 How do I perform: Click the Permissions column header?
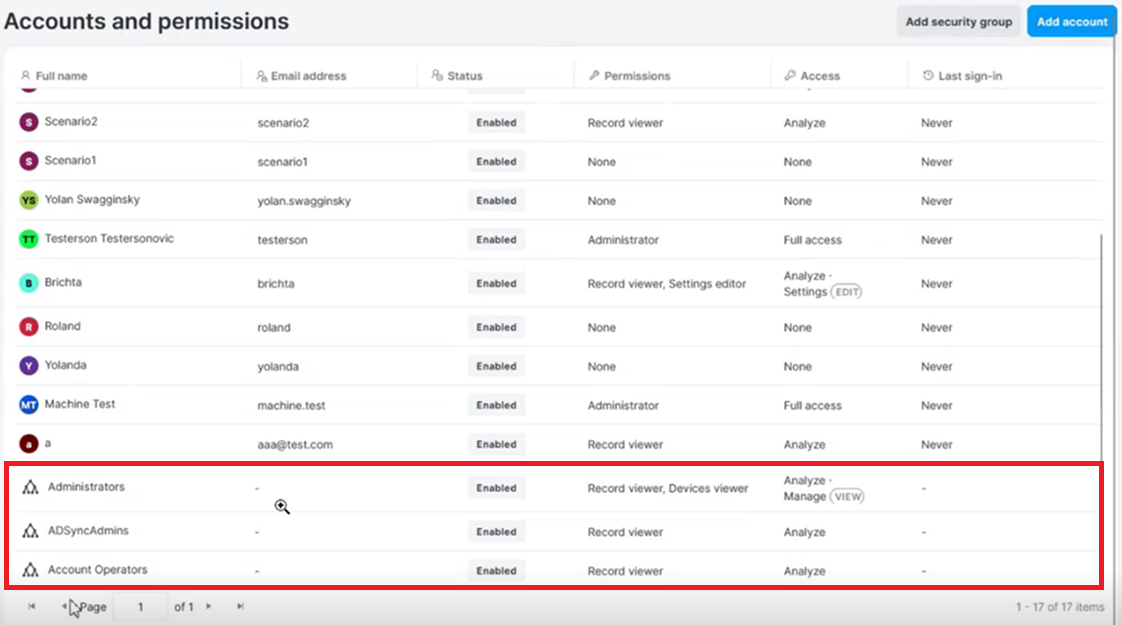click(637, 75)
